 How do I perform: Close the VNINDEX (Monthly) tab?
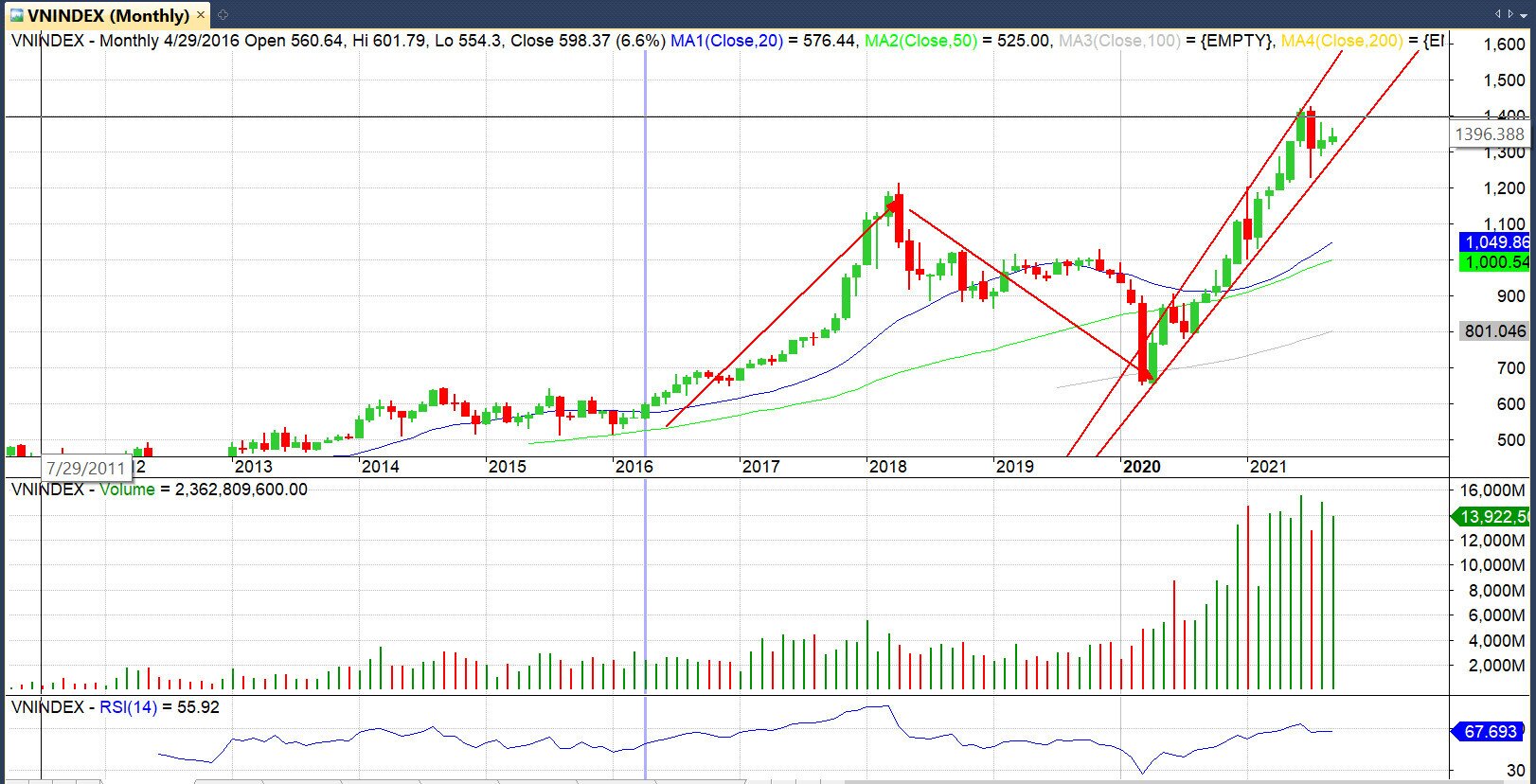tap(201, 15)
